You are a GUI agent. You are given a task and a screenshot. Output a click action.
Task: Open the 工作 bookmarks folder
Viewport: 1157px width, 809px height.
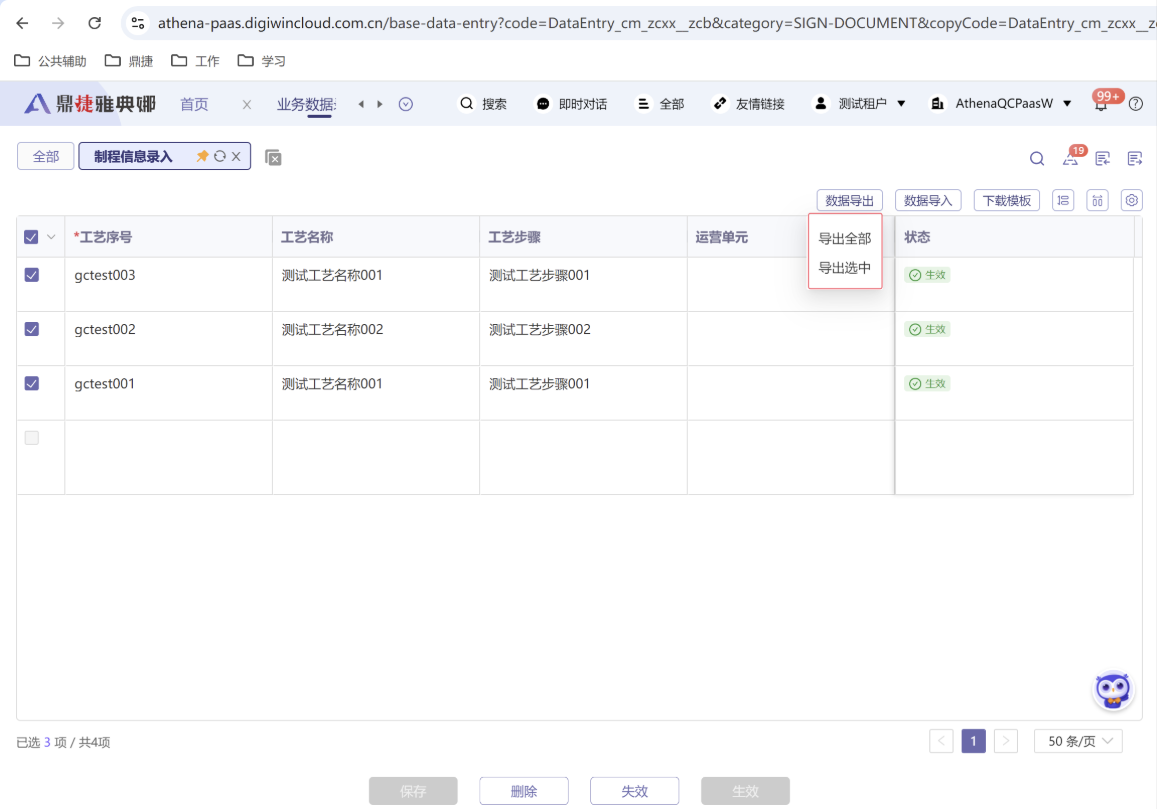coord(196,61)
